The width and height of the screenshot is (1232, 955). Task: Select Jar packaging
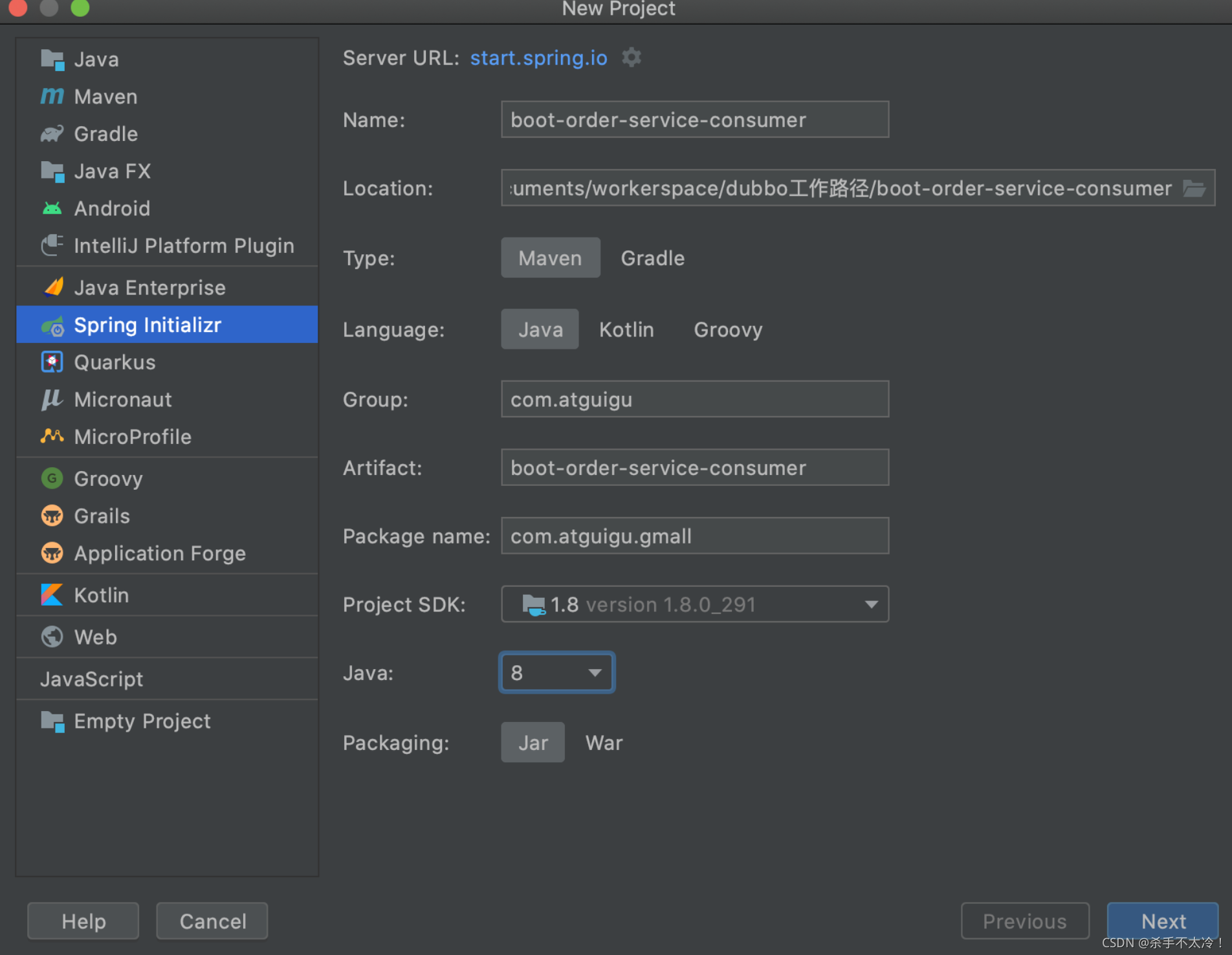(x=533, y=743)
